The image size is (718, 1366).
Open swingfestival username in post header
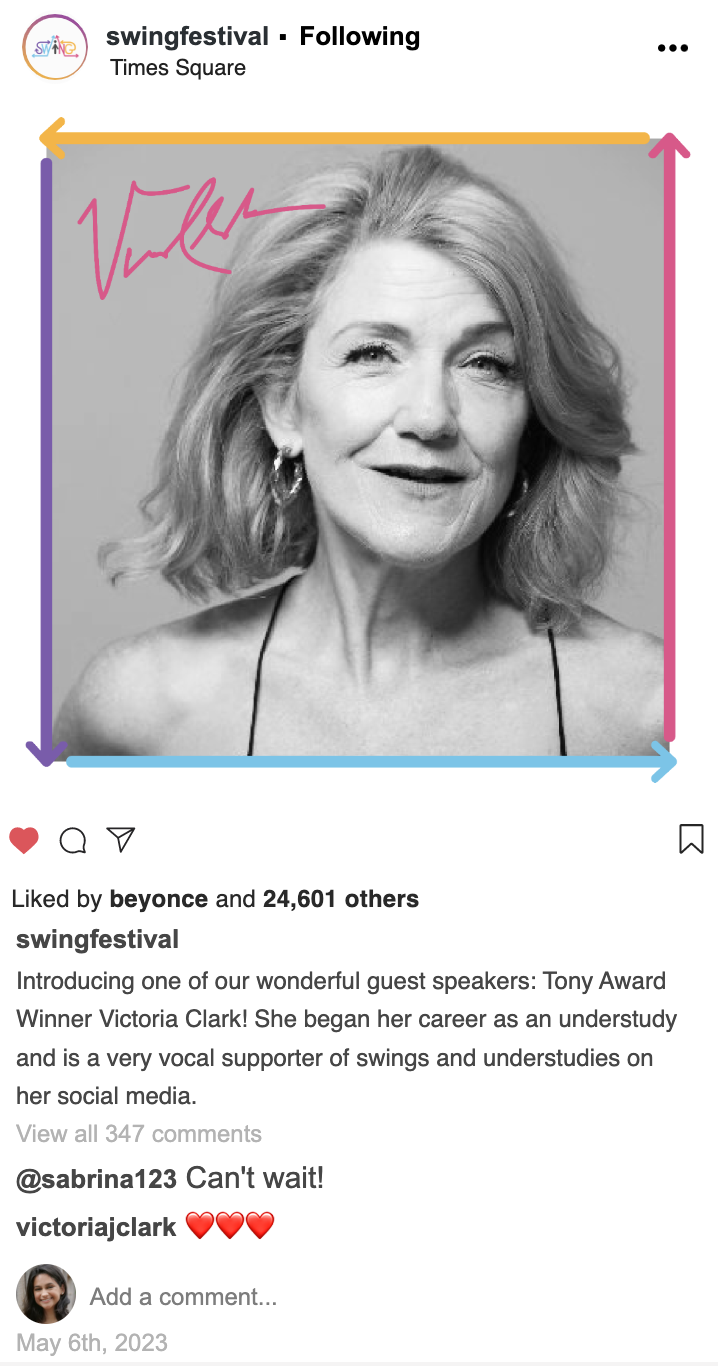187,37
